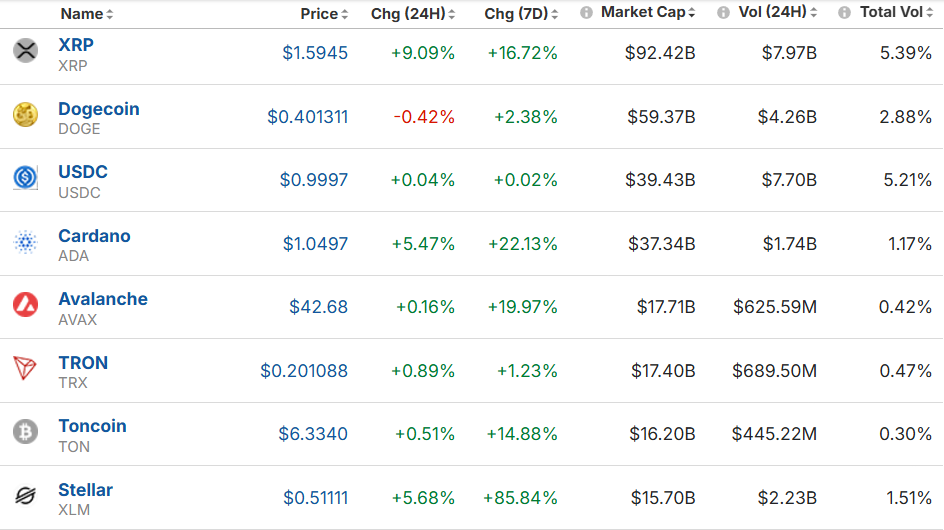Click the TRON triangular logo icon
The image size is (944, 530).
25,368
